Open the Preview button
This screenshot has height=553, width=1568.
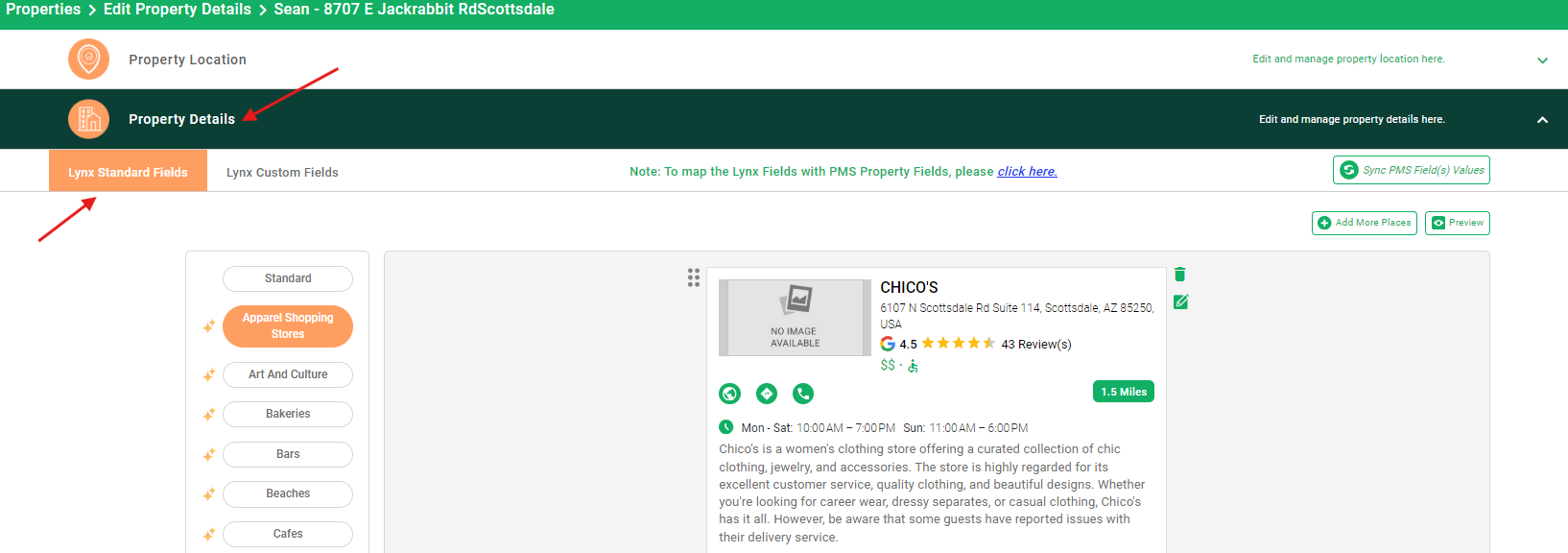pos(1458,223)
